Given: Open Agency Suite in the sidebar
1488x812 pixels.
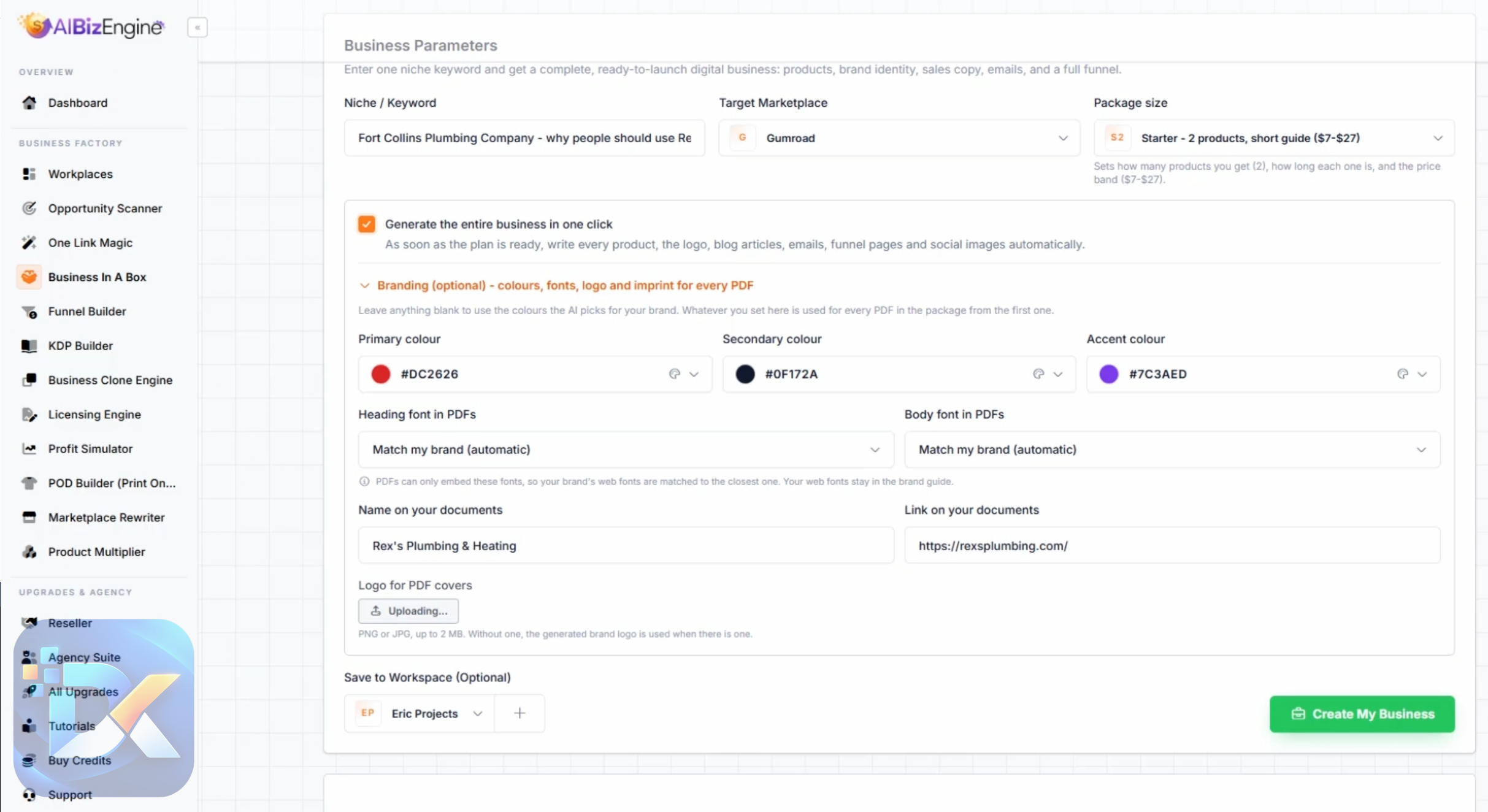Looking at the screenshot, I should coord(84,657).
